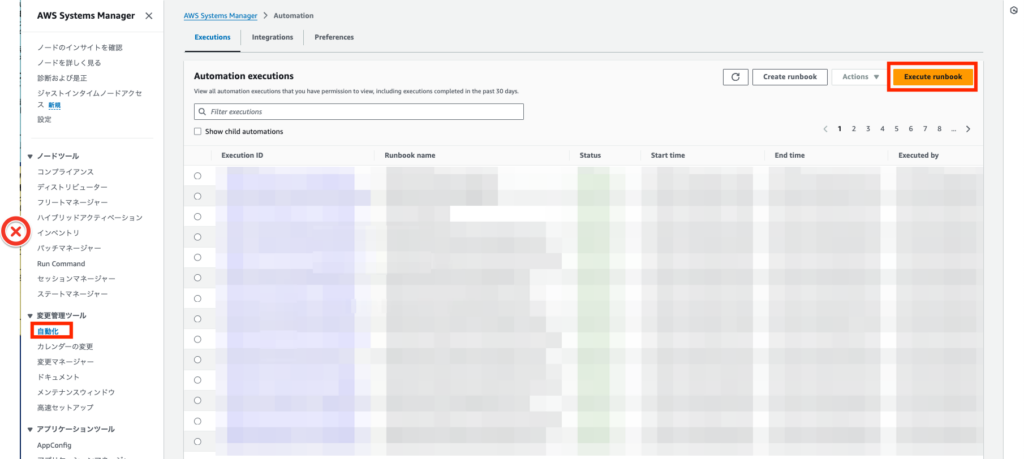The image size is (1024, 459).
Task: Enable Show child automations checkbox
Action: [x=197, y=131]
